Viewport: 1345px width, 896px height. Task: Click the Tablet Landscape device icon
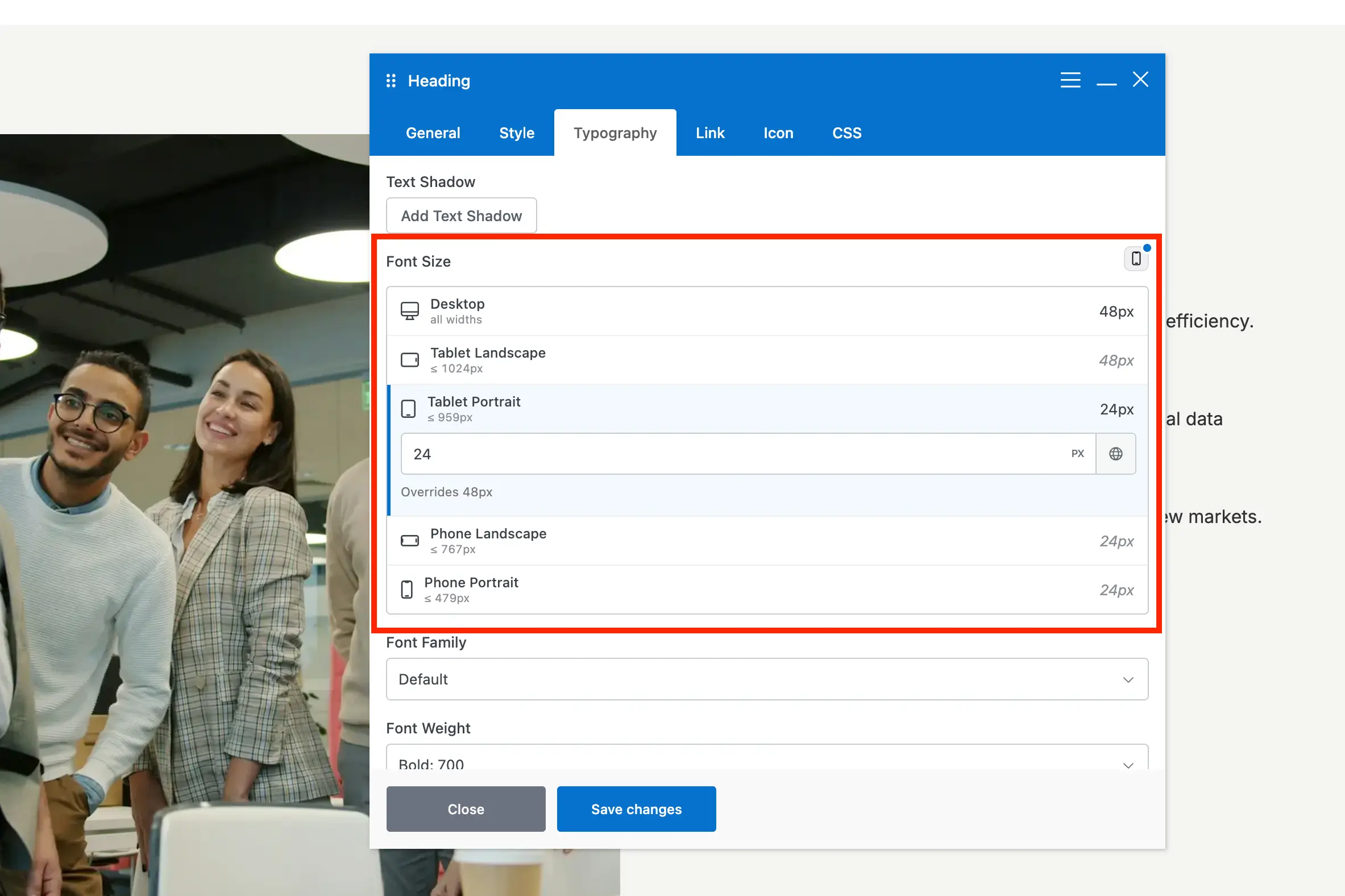410,360
